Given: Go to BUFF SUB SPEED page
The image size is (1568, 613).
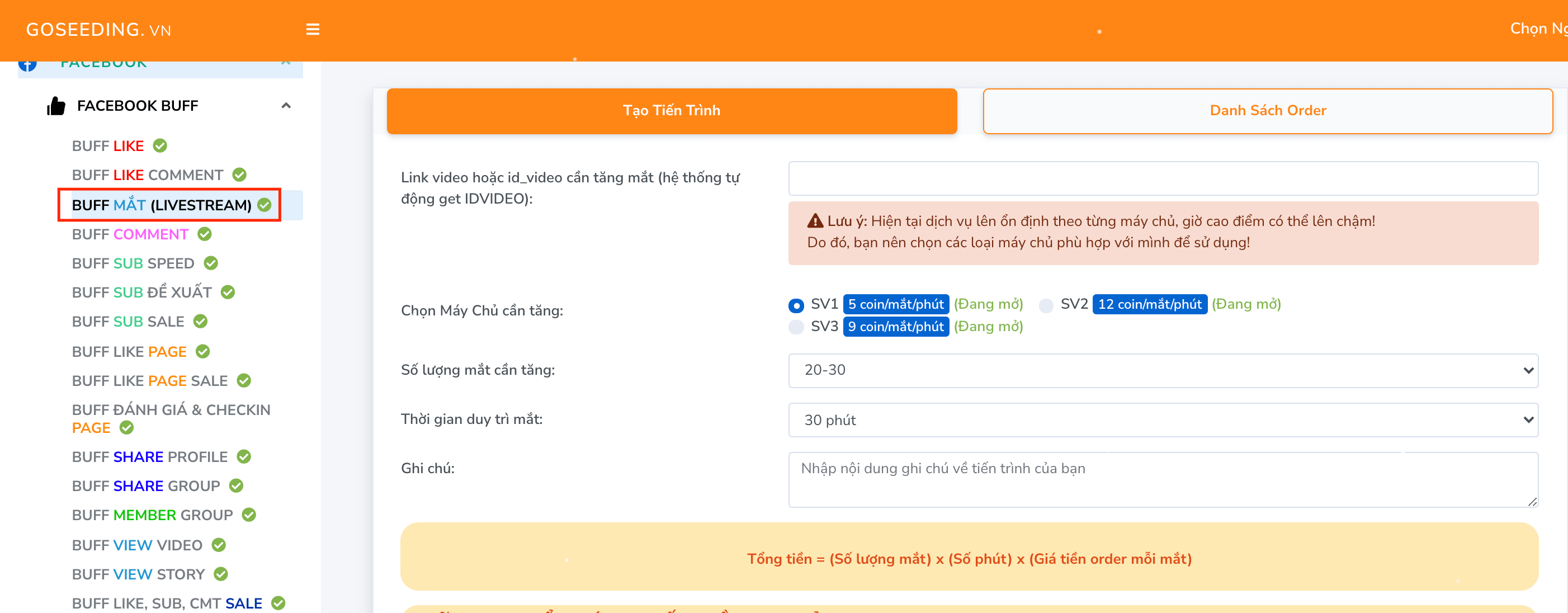Looking at the screenshot, I should tap(133, 263).
